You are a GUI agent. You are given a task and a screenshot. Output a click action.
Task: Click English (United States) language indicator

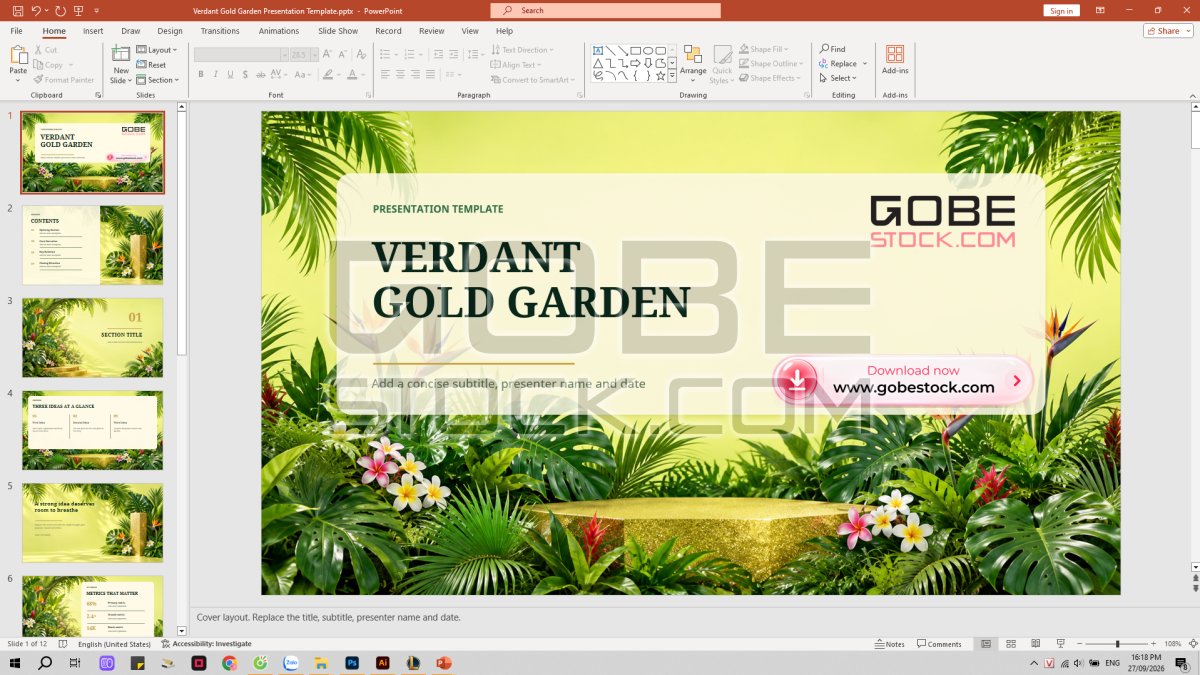[114, 644]
